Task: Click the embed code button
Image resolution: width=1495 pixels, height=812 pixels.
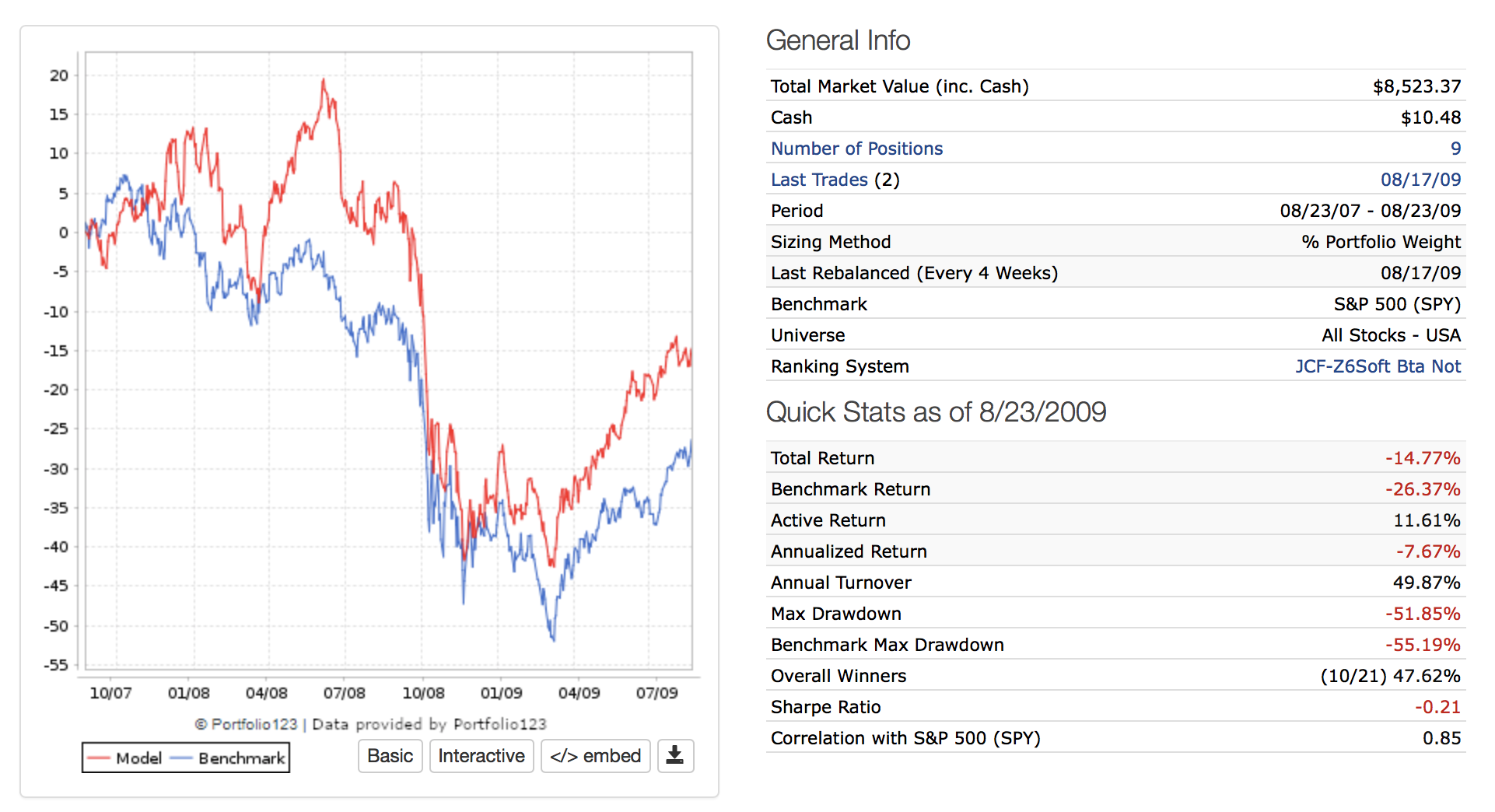Action: point(595,756)
